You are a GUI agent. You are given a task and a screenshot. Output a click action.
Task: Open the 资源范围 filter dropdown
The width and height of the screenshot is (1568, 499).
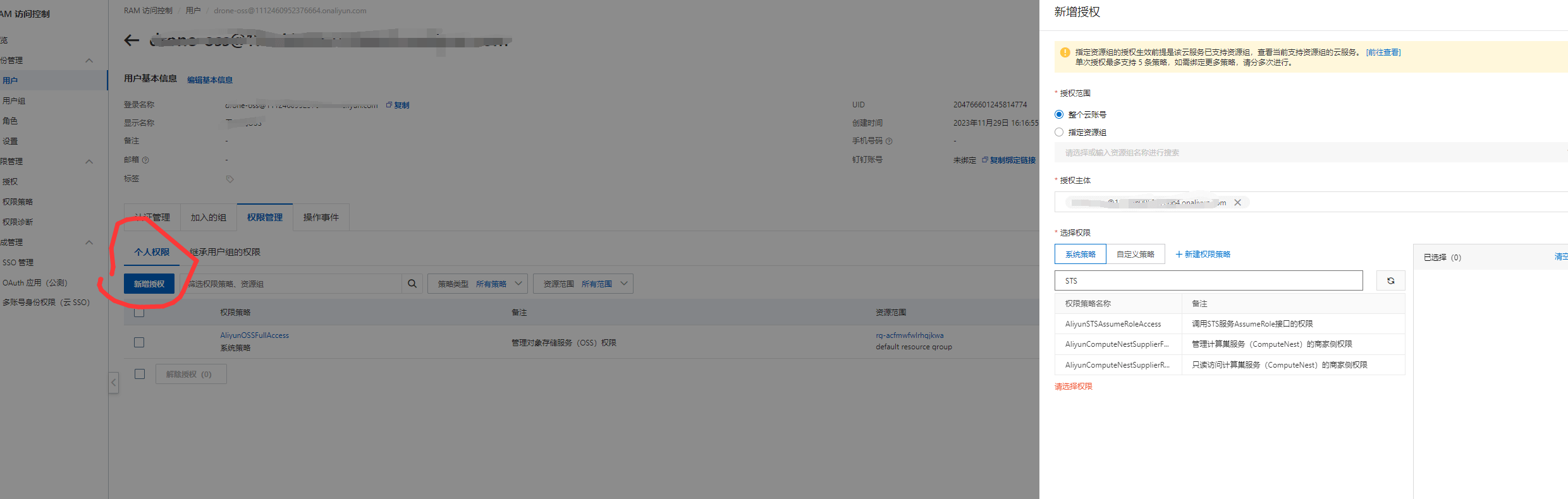coord(582,284)
